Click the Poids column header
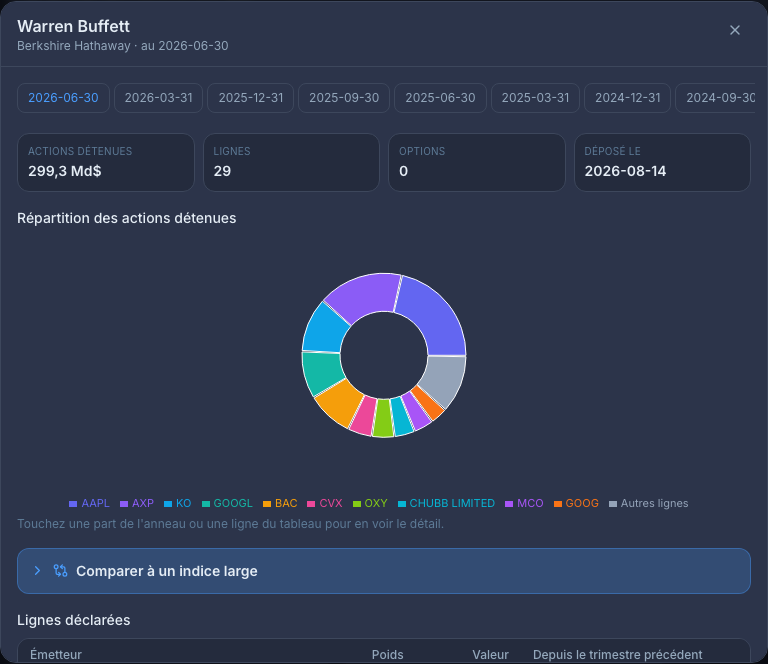This screenshot has height=664, width=768. tap(387, 655)
